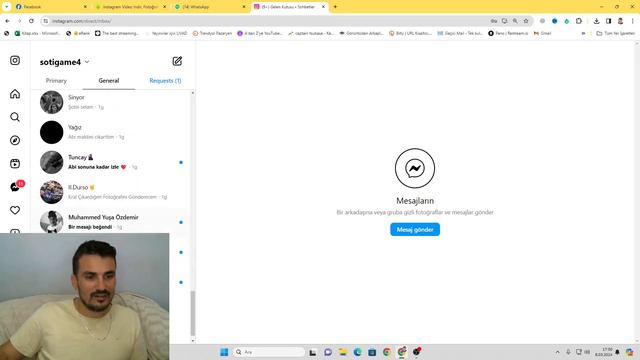640x360 pixels.
Task: Open the Gmail bookmark
Action: pos(543,33)
